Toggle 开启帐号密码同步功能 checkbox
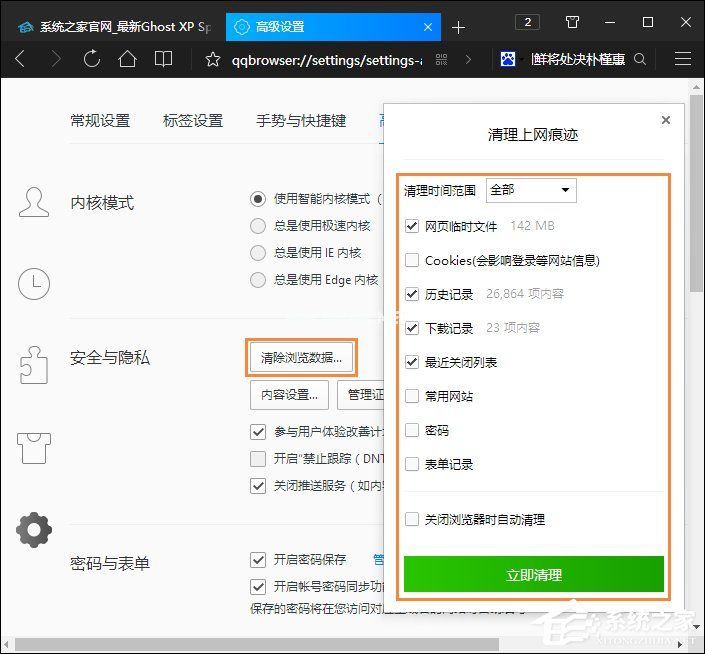The image size is (705, 654). (258, 587)
